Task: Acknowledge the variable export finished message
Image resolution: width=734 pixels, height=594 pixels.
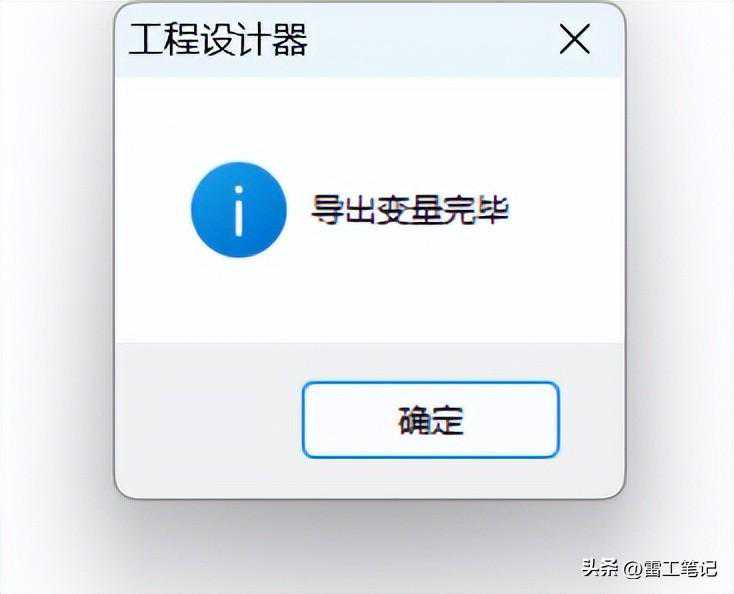Action: tap(431, 420)
